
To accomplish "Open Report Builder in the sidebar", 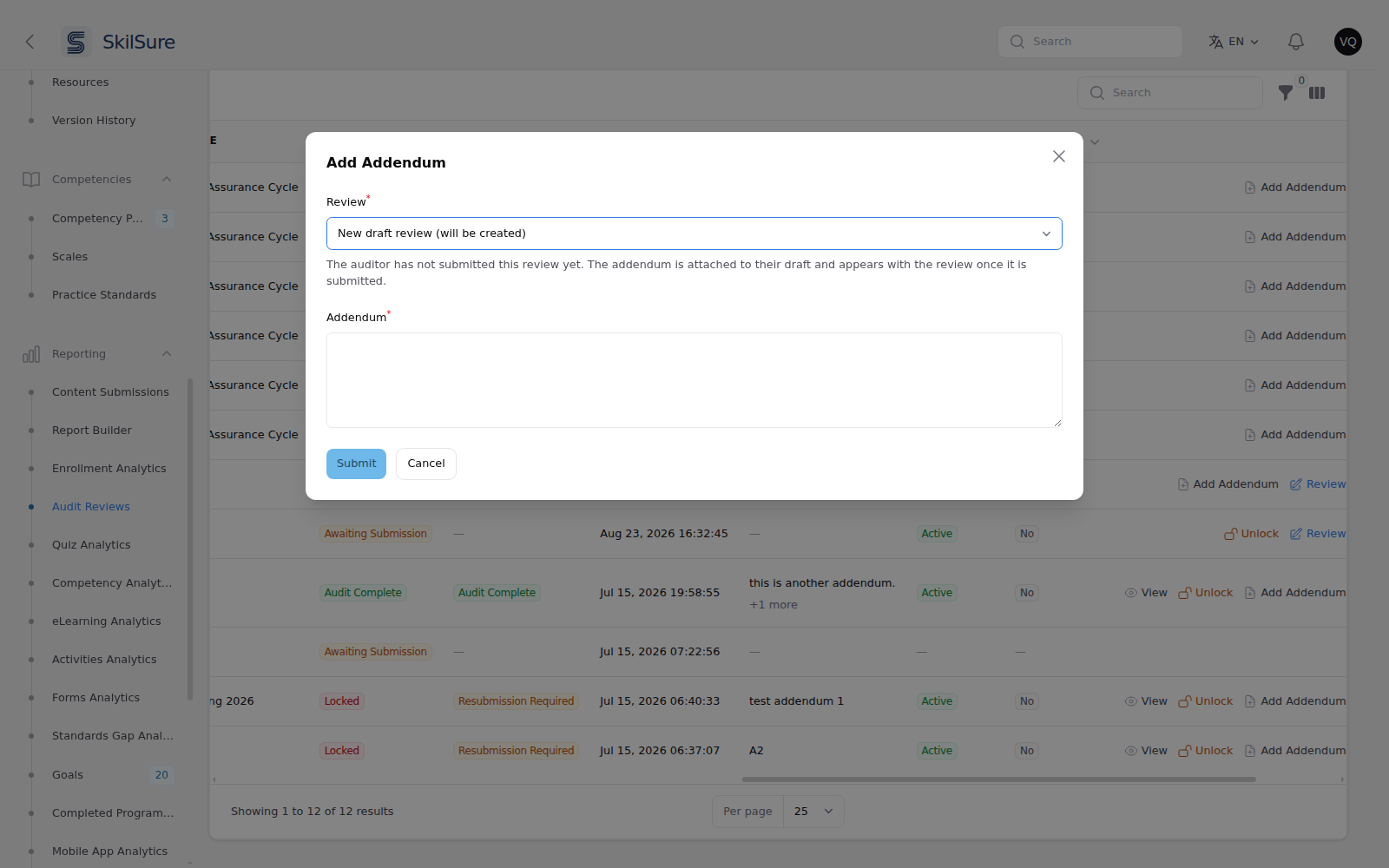I will point(92,431).
